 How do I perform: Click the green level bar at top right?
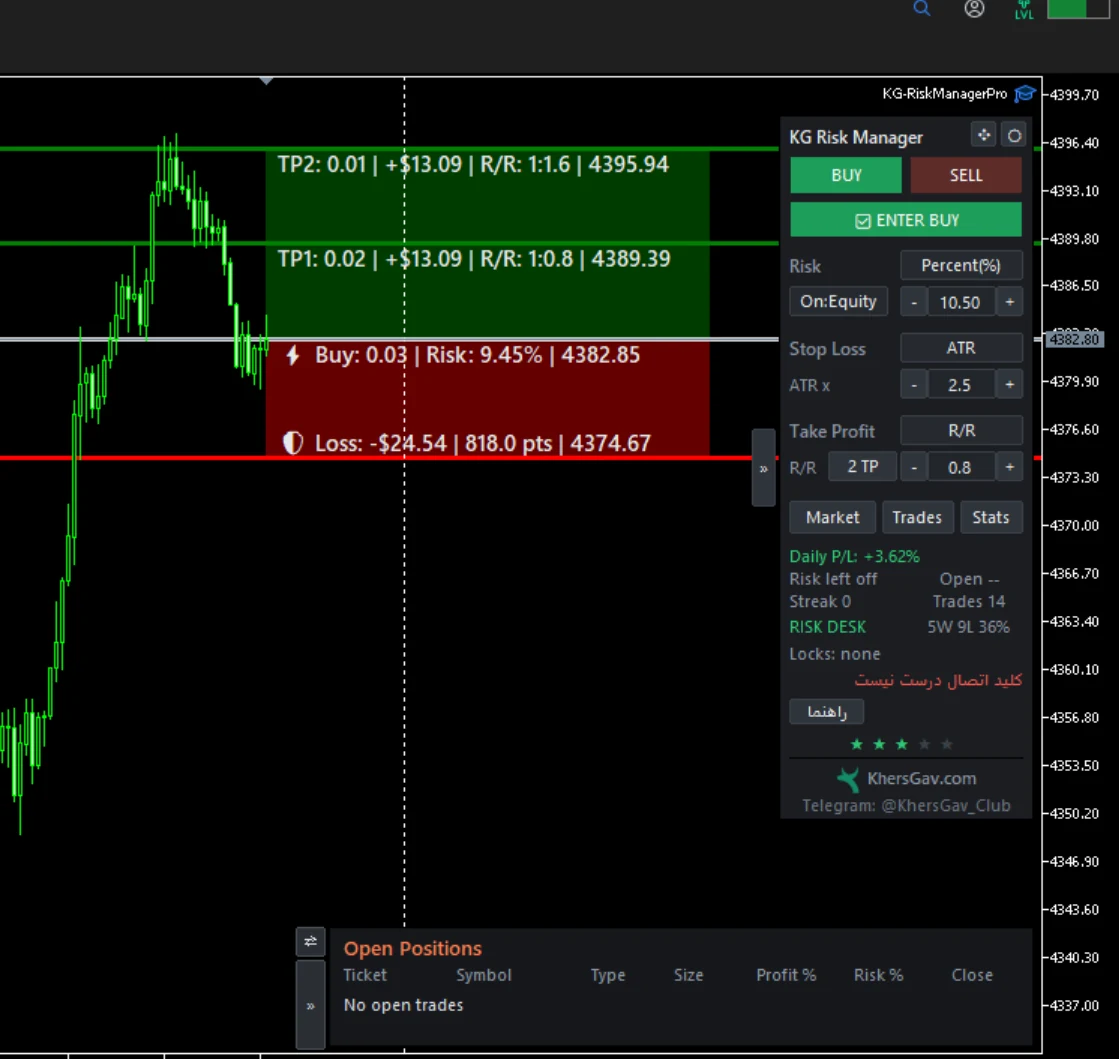(x=1078, y=9)
